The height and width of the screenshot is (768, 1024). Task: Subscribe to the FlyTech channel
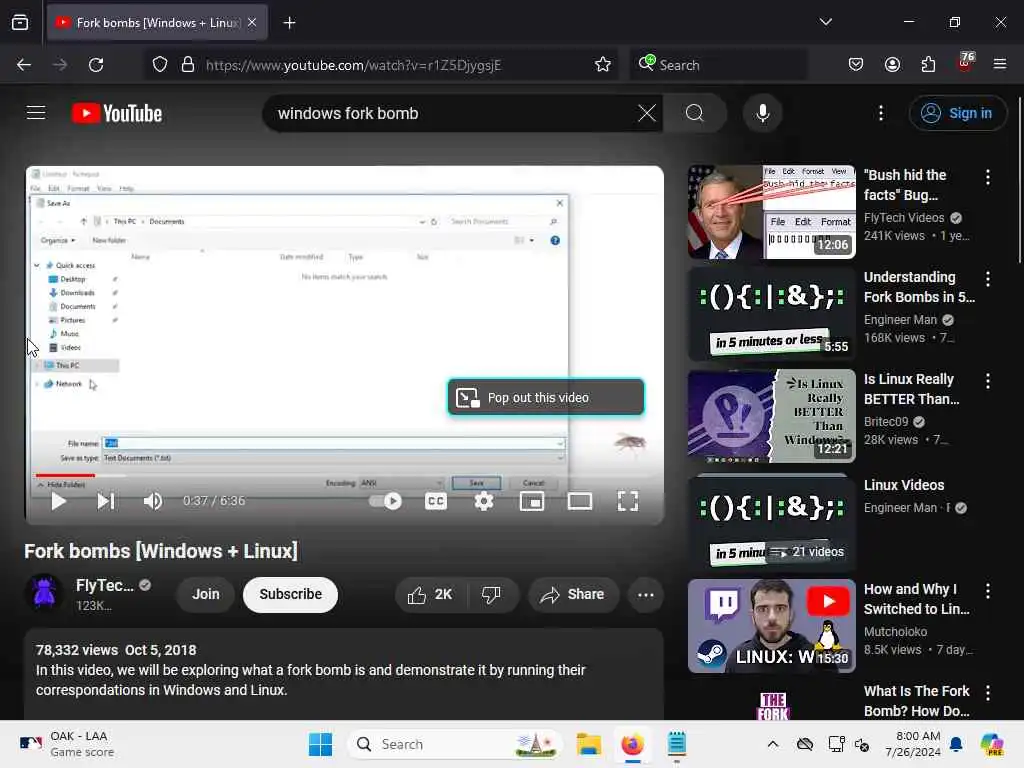click(291, 594)
